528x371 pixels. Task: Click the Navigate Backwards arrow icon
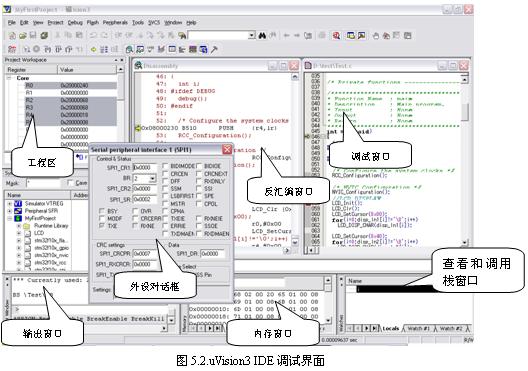click(287, 35)
